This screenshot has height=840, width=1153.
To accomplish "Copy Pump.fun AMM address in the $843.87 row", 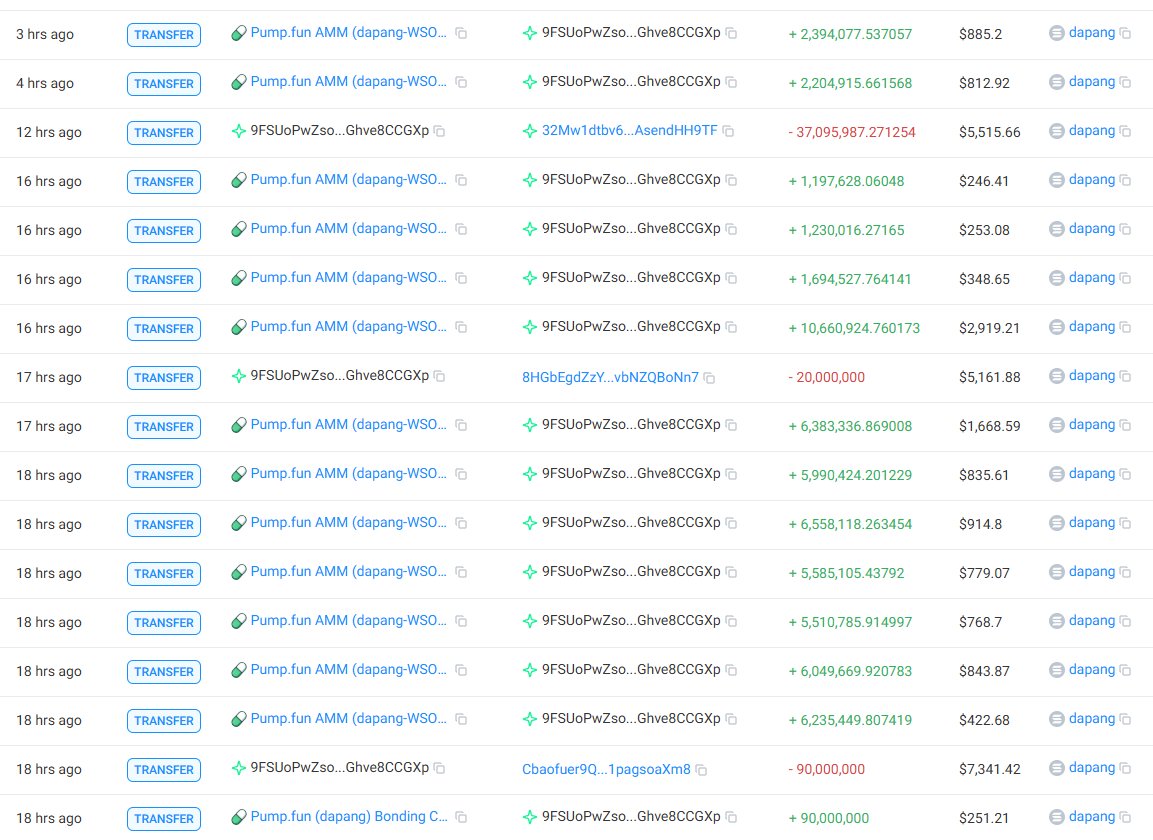I will coord(461,670).
